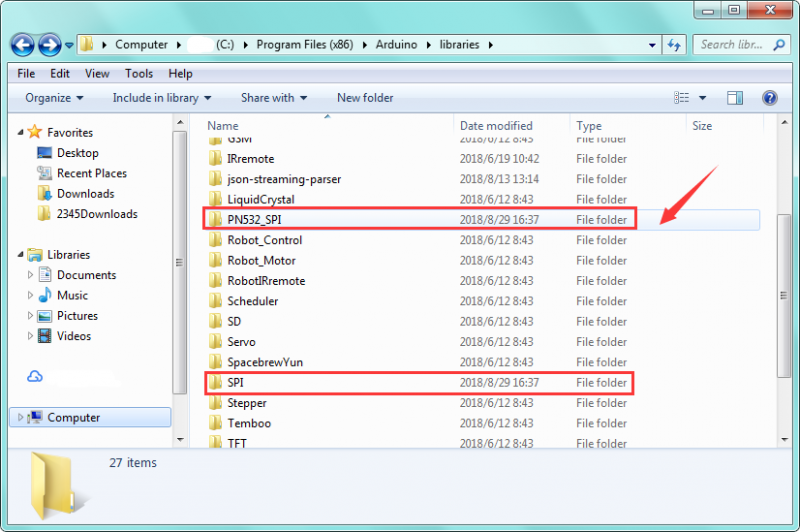Screen dimensions: 800x532
Task: Click the refresh button beside address bar
Action: point(674,45)
